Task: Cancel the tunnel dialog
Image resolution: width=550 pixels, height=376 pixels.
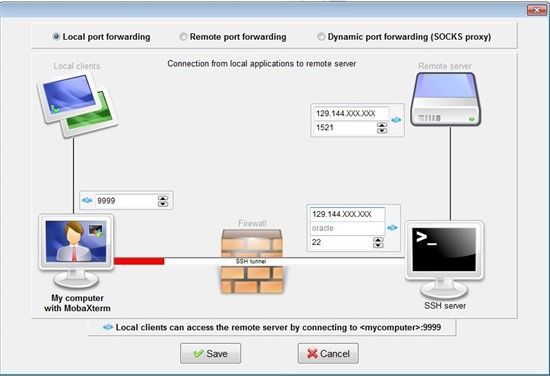Action: click(x=328, y=353)
